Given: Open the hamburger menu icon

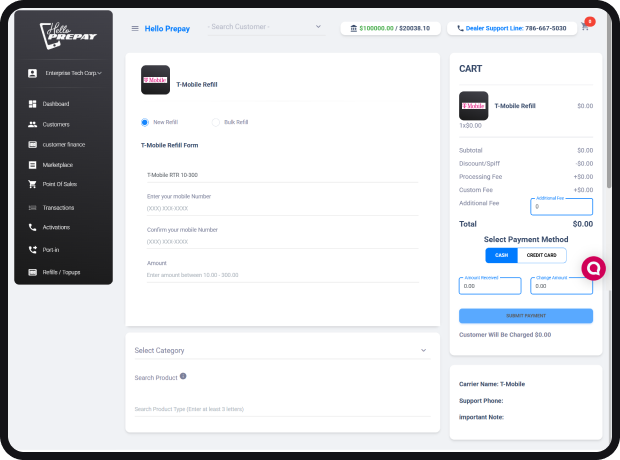Looking at the screenshot, I should click(x=135, y=28).
